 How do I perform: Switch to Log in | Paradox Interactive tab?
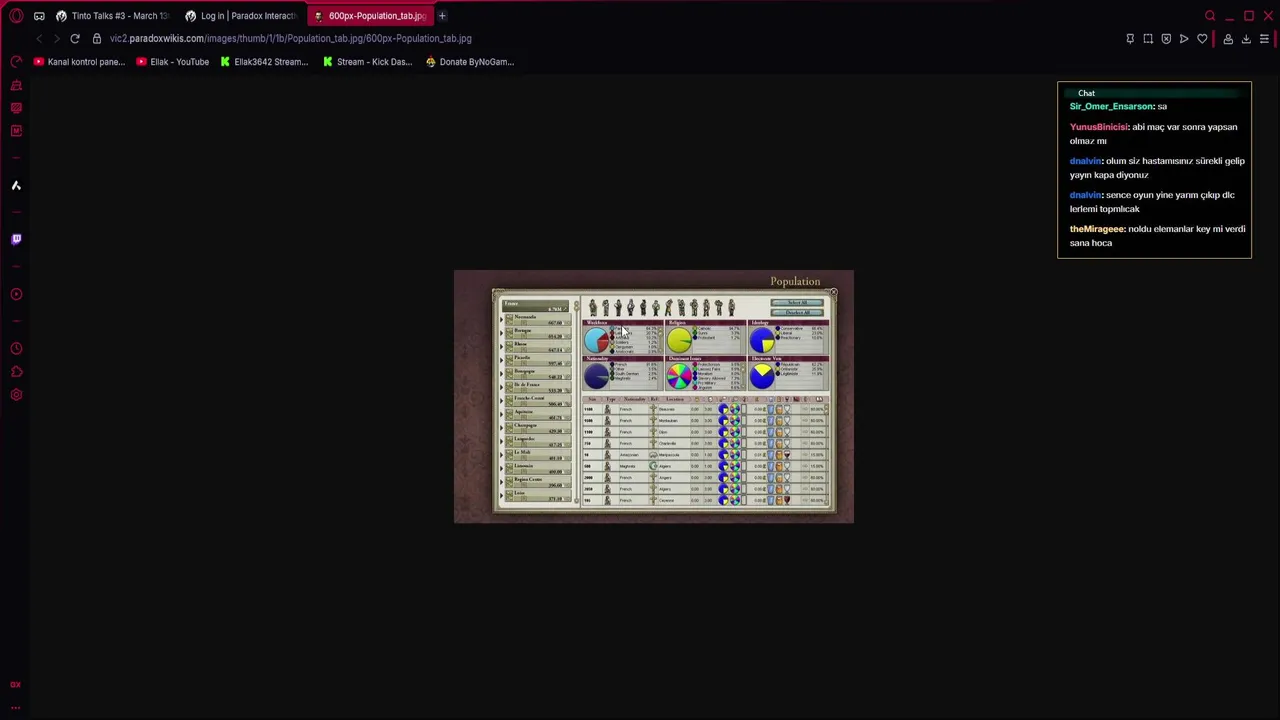[x=241, y=16]
